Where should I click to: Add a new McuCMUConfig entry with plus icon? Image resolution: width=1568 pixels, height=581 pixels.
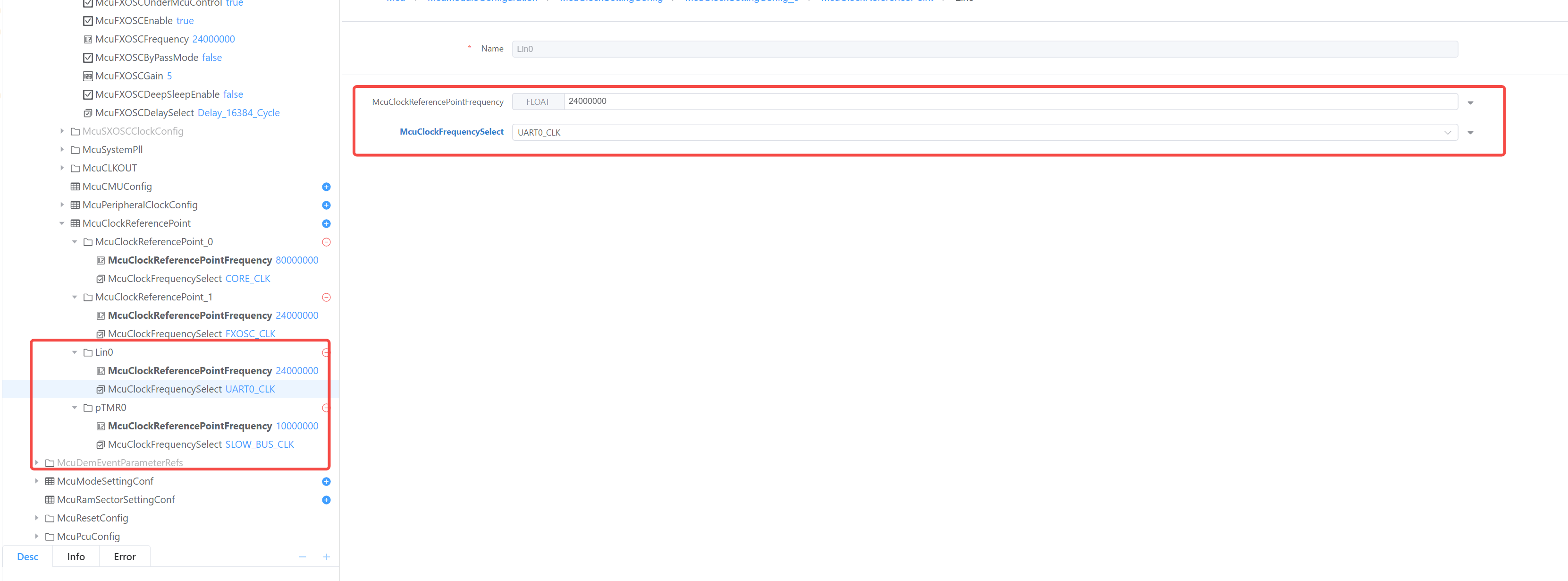coord(326,187)
